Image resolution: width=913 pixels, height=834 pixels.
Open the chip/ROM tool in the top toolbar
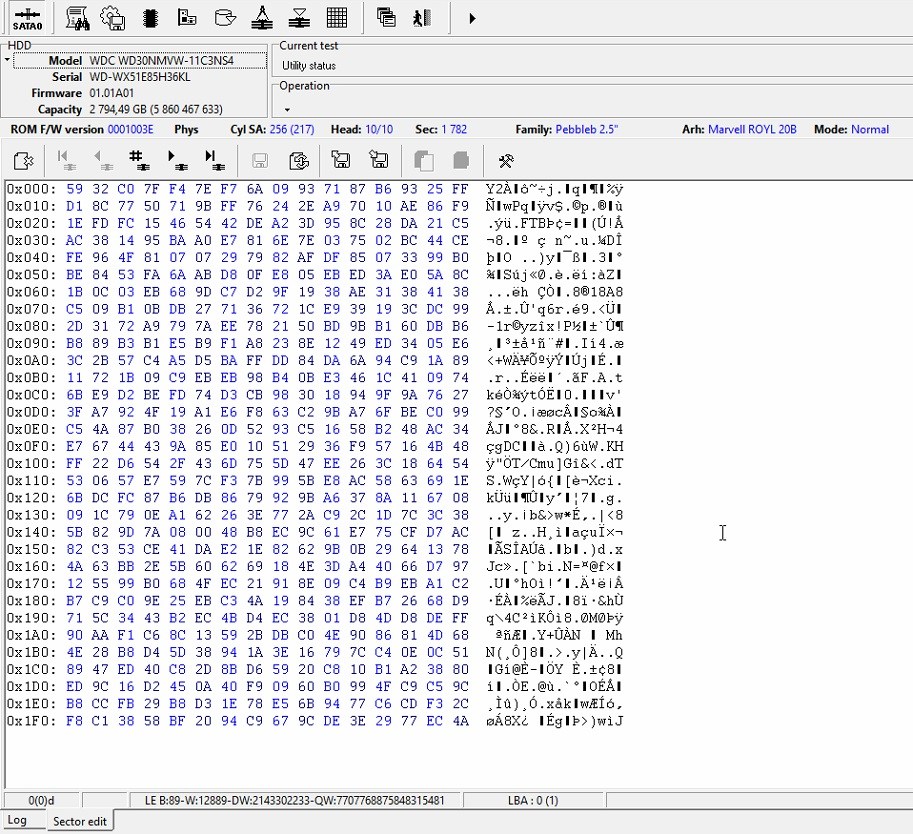click(x=150, y=17)
